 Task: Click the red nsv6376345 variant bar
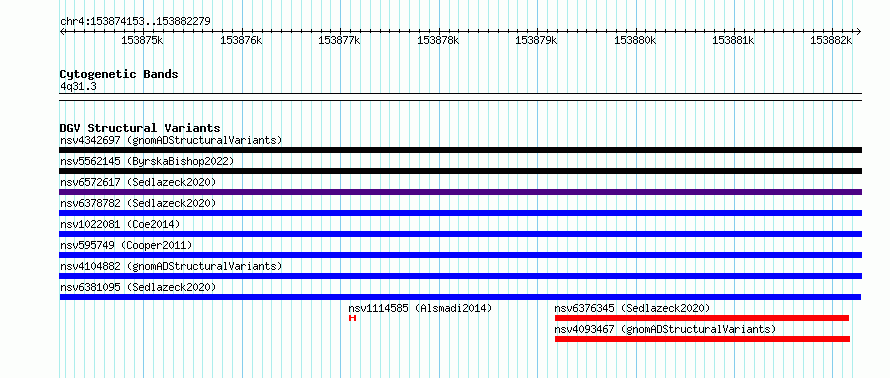click(x=702, y=318)
